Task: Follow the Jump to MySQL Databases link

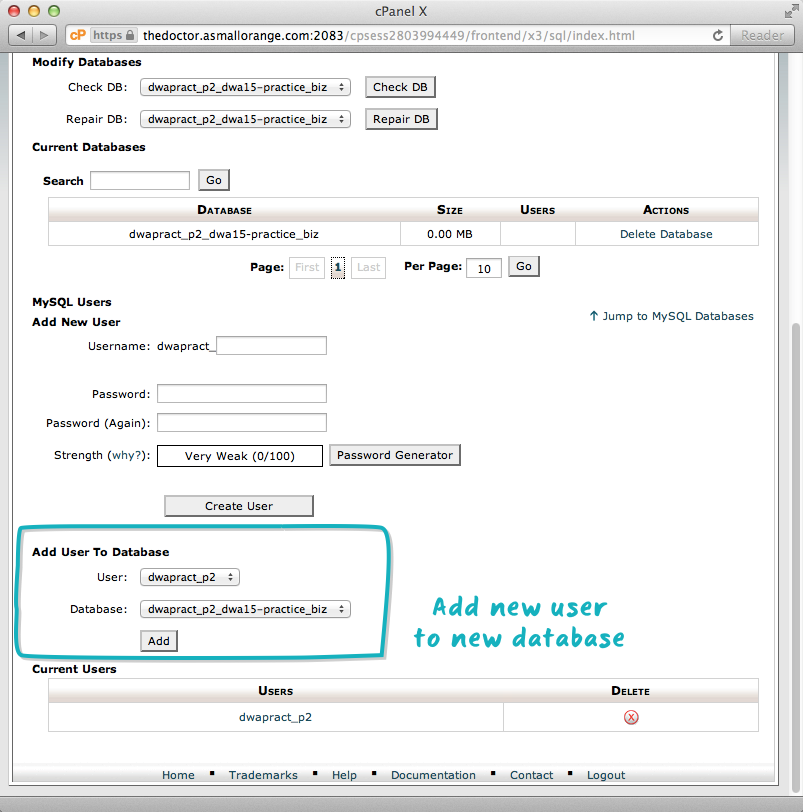Action: tap(671, 316)
